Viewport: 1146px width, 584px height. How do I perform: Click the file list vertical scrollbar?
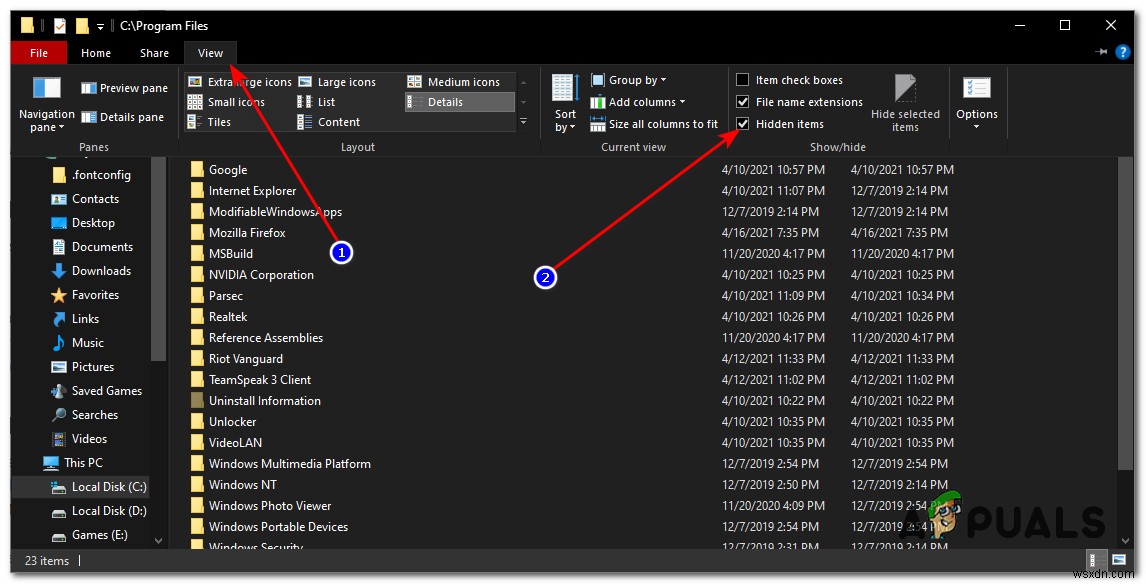[1126, 314]
